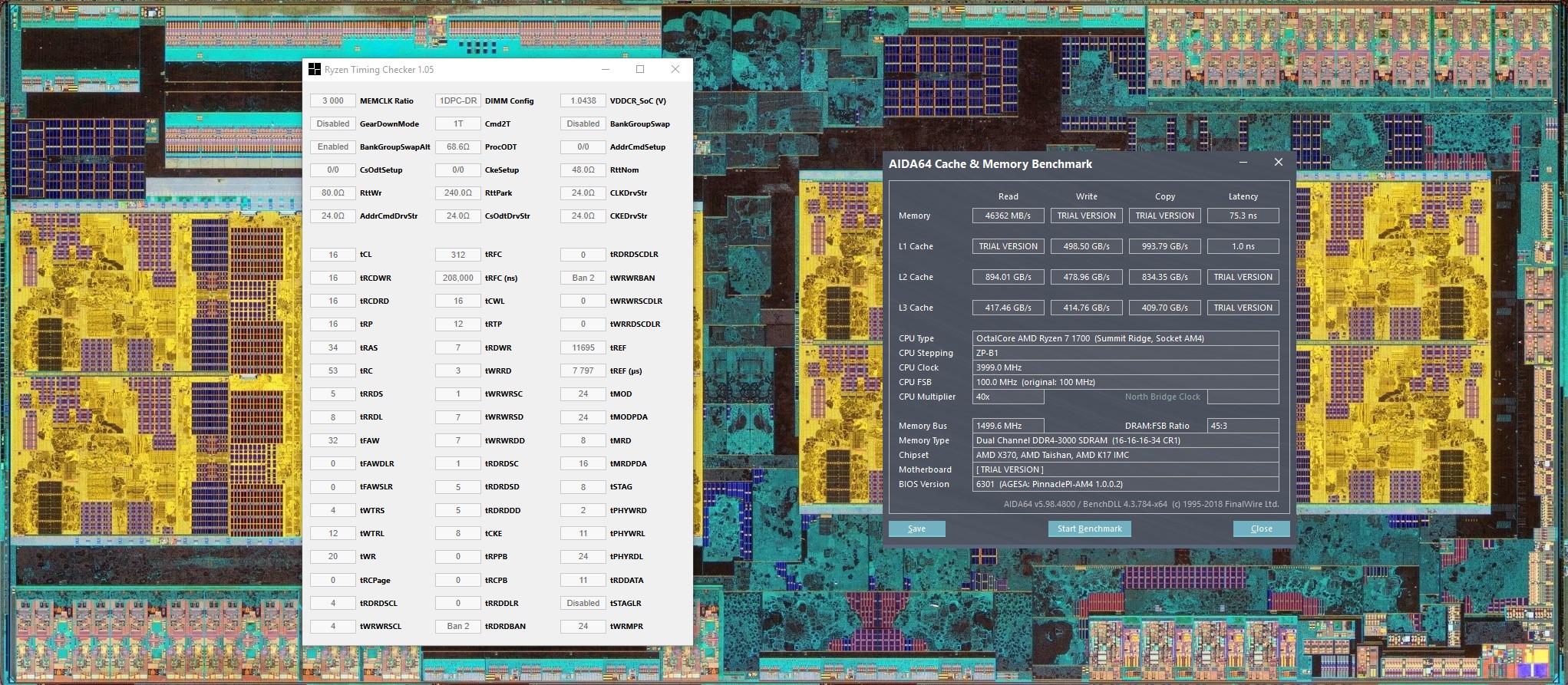Click the tWRRD value 3

[x=458, y=370]
